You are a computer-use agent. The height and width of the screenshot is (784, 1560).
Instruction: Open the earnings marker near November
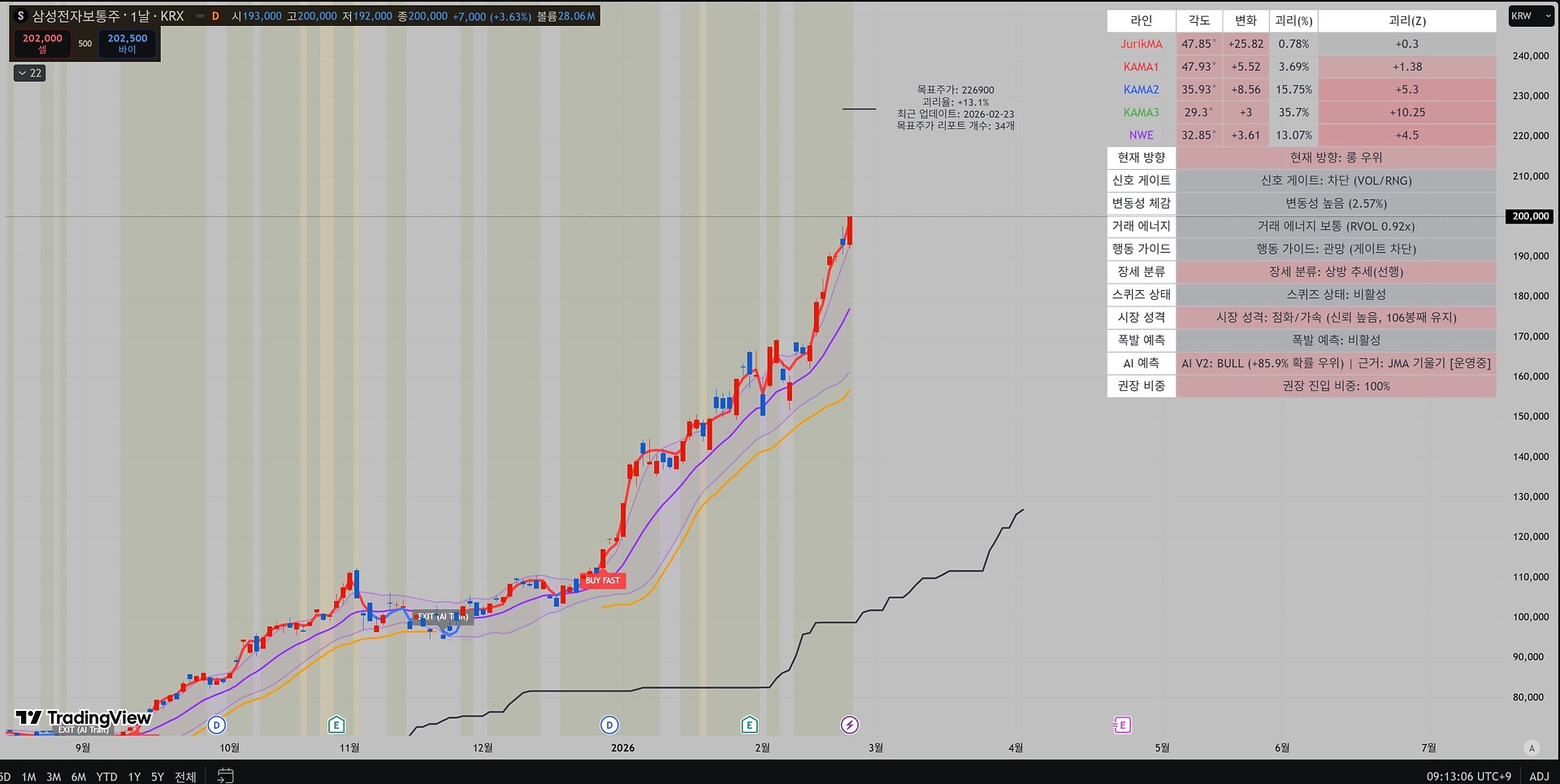(336, 725)
